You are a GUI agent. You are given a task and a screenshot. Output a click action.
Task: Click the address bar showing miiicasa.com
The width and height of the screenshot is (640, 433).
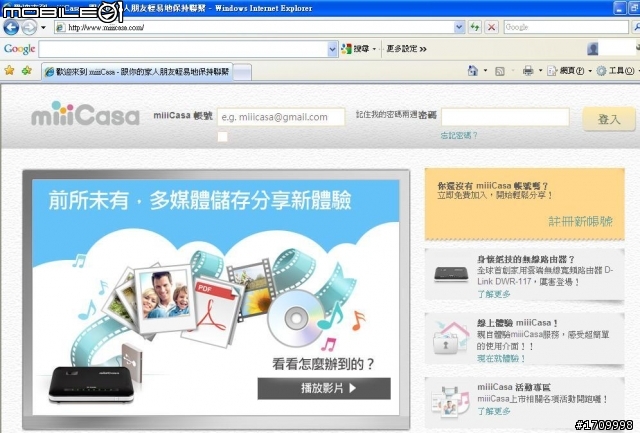tap(255, 27)
